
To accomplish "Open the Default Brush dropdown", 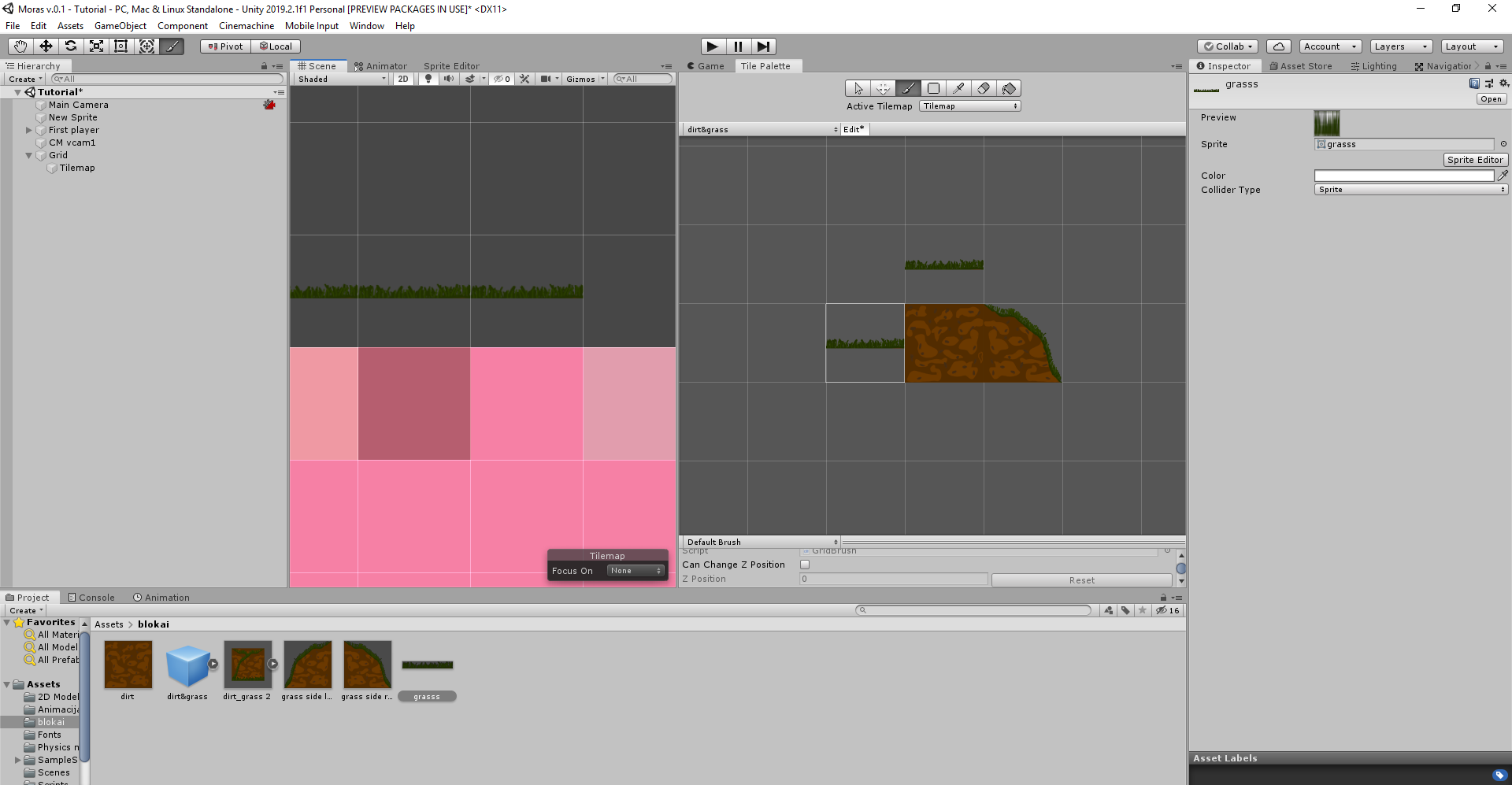I will coord(761,542).
